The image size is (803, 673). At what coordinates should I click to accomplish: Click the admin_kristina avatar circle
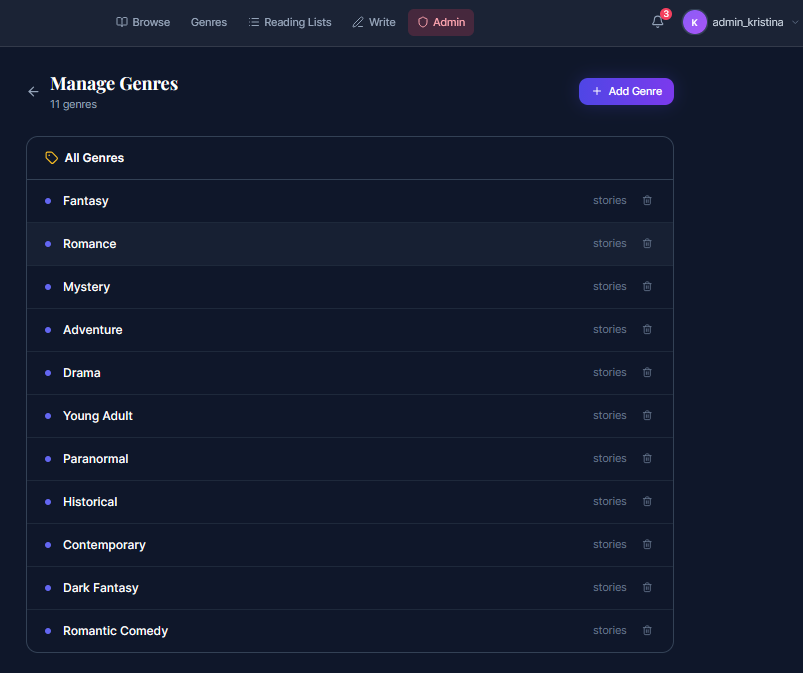click(694, 22)
